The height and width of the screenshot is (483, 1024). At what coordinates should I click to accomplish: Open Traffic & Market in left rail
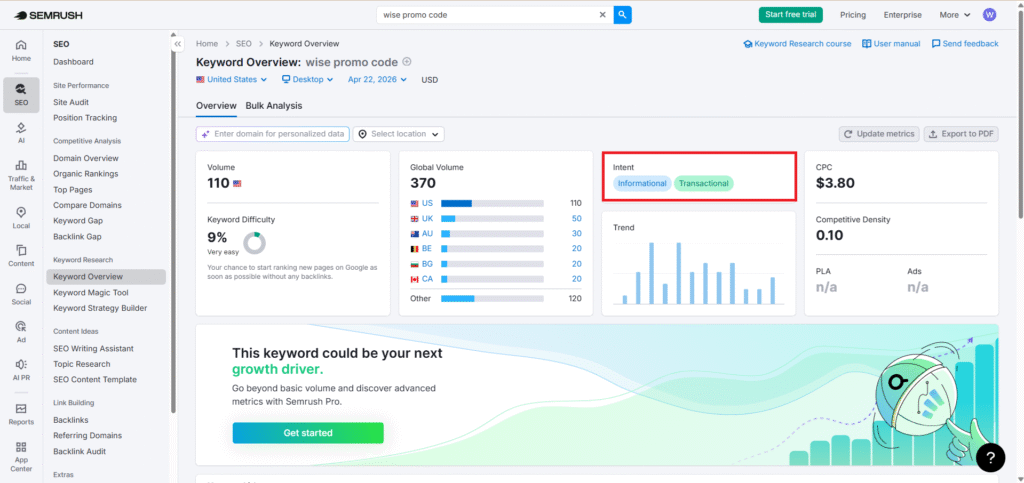pos(21,175)
